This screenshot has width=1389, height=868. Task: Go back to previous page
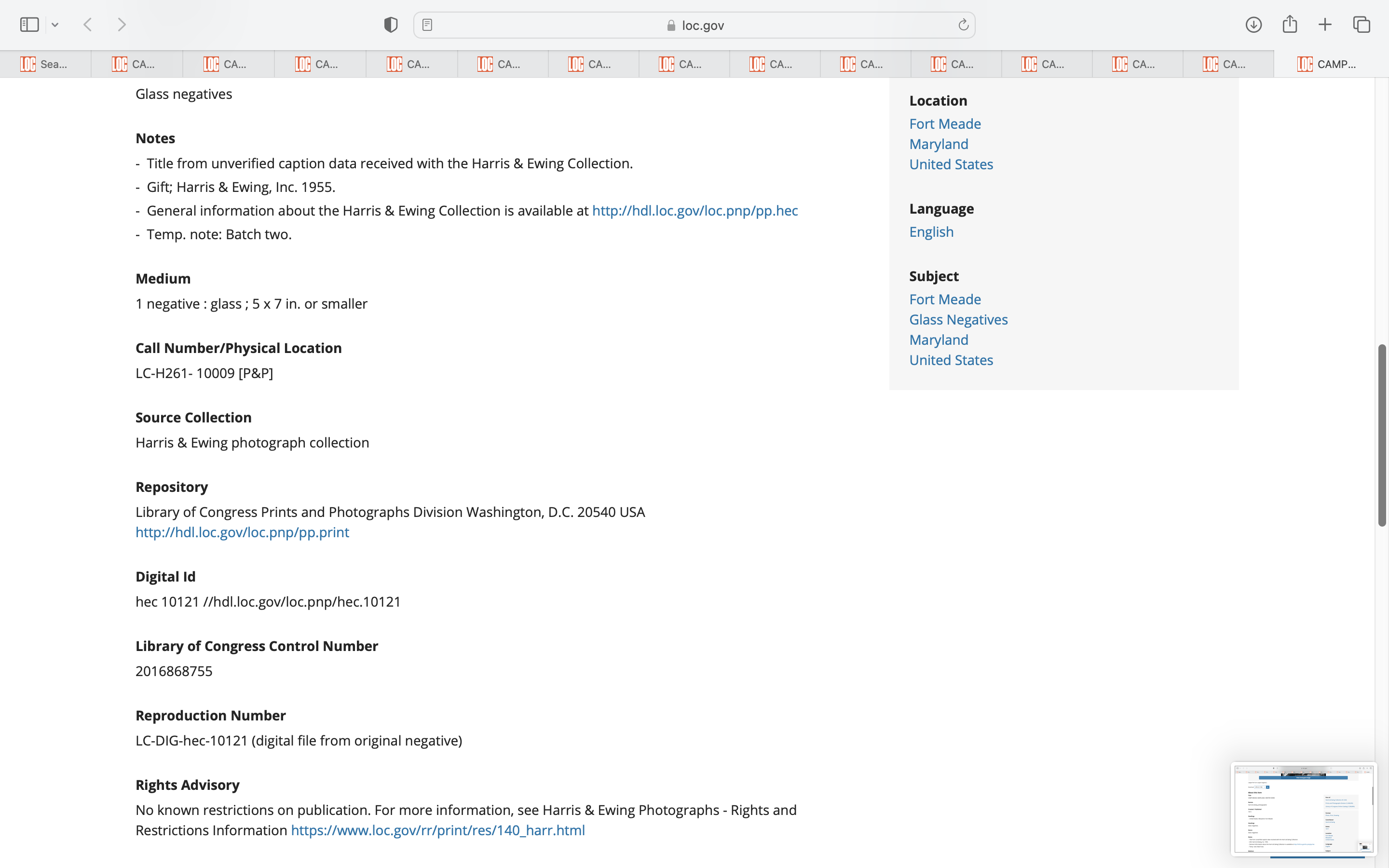pyautogui.click(x=88, y=25)
